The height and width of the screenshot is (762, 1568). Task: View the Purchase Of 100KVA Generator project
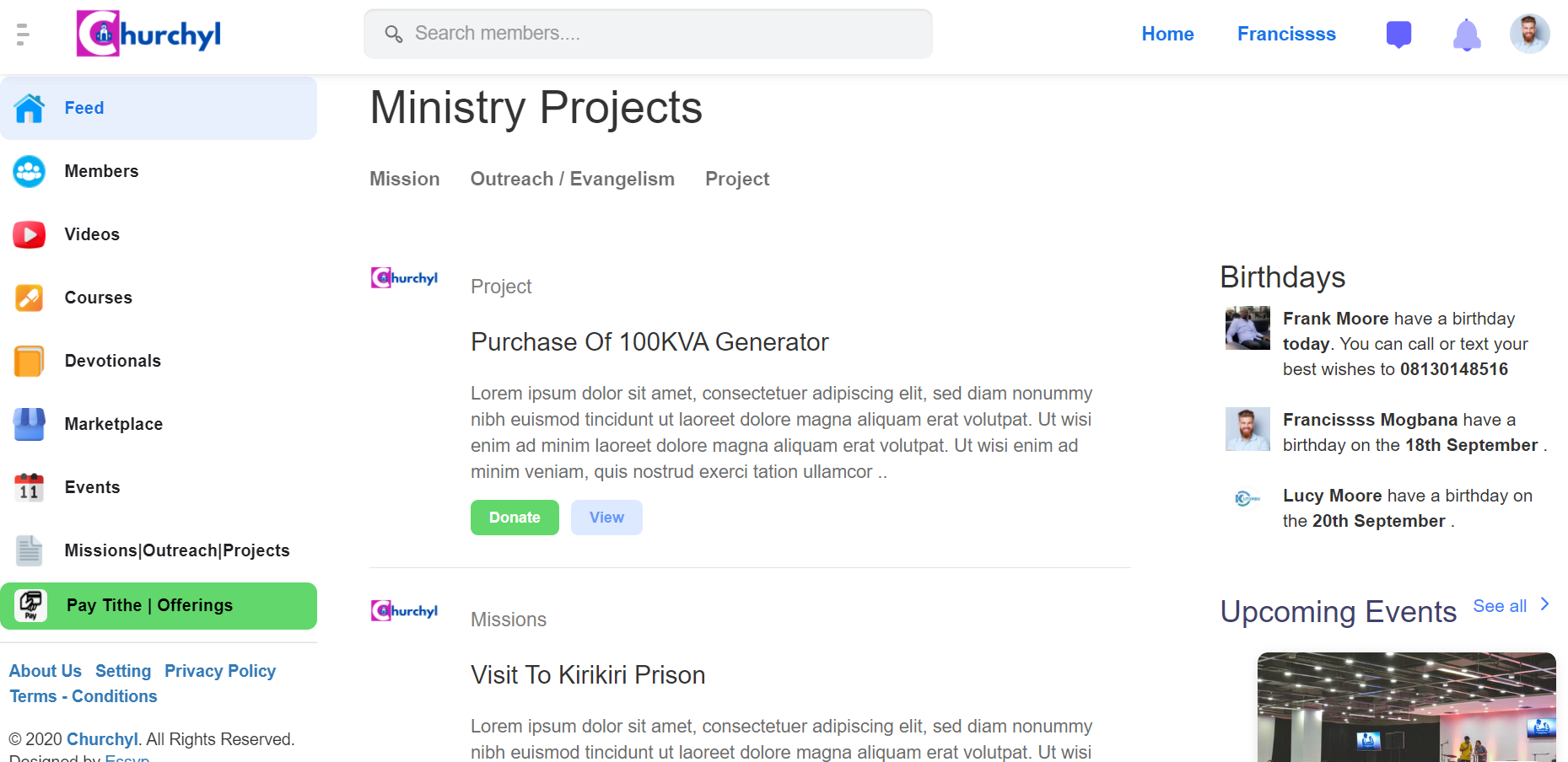tap(606, 518)
